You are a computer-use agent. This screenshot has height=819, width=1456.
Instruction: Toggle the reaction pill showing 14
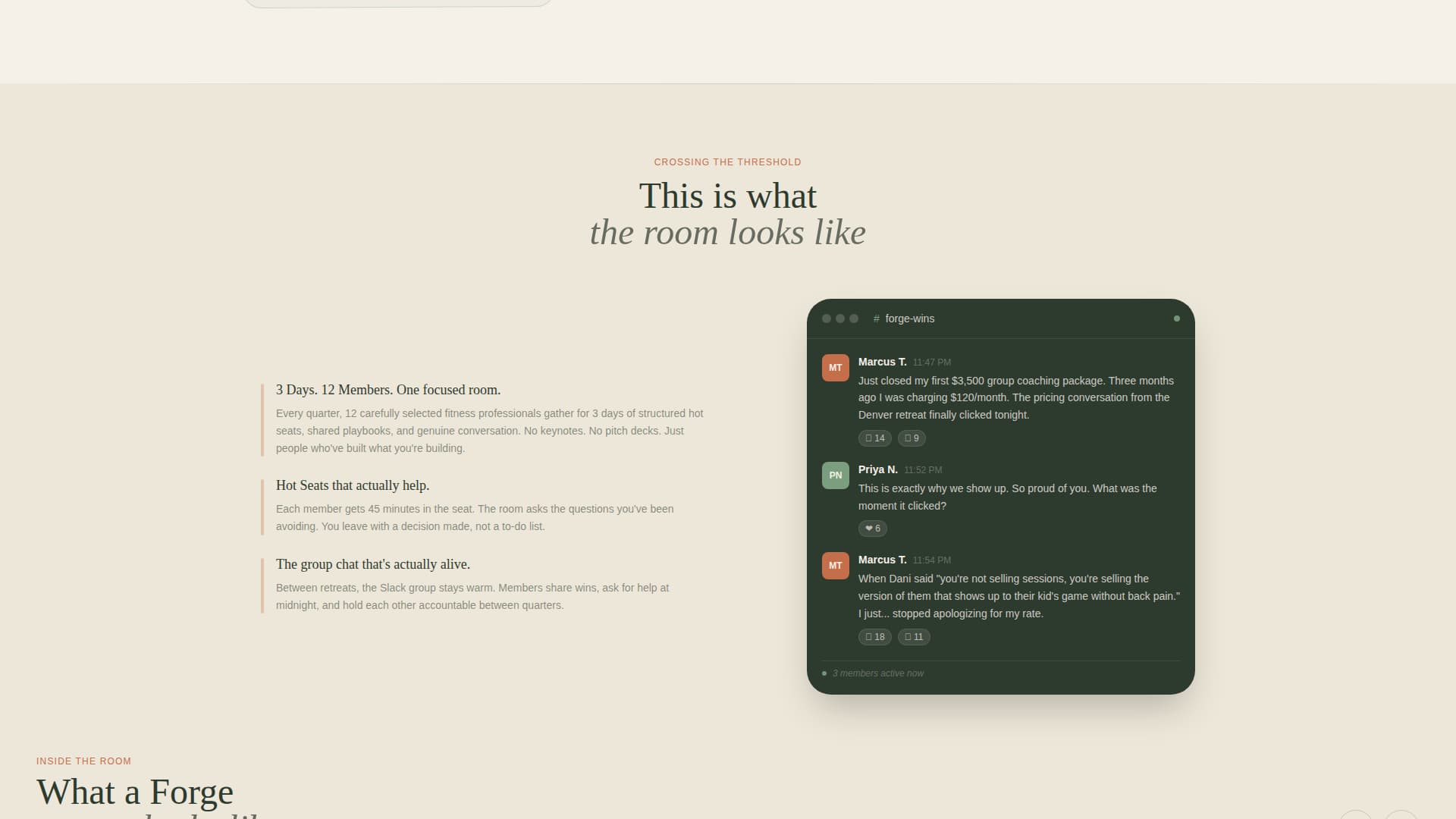(874, 438)
